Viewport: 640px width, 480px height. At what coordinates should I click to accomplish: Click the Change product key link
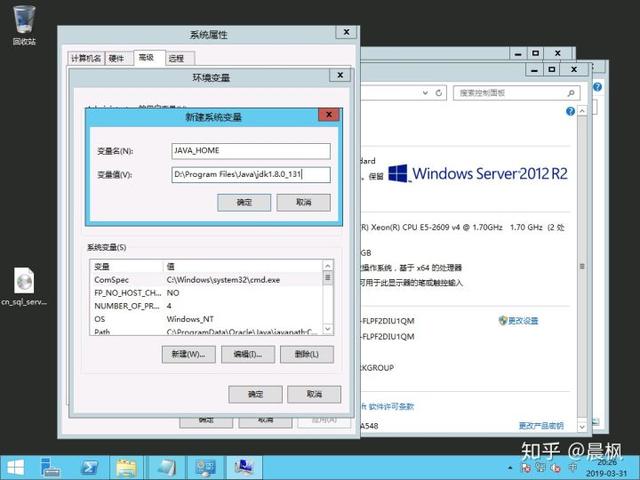pos(541,426)
